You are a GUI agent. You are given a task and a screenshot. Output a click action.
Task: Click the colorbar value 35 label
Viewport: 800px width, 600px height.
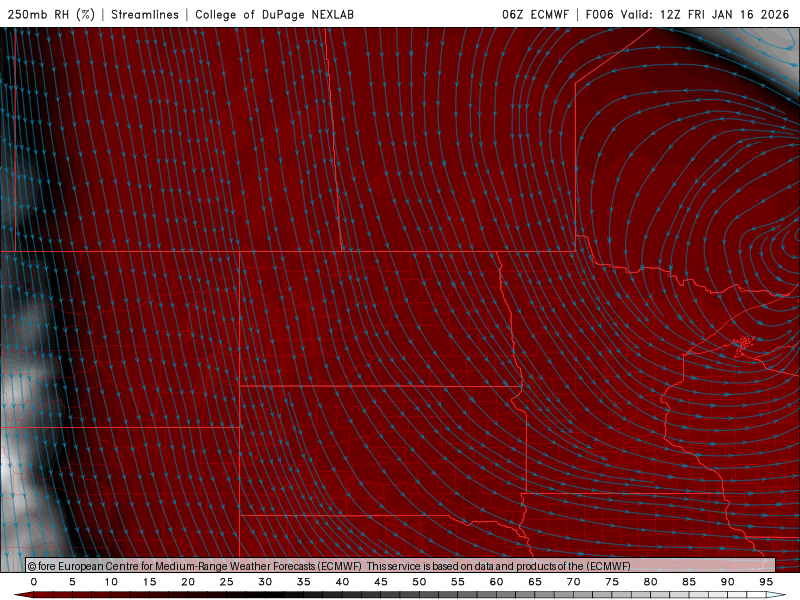click(304, 582)
